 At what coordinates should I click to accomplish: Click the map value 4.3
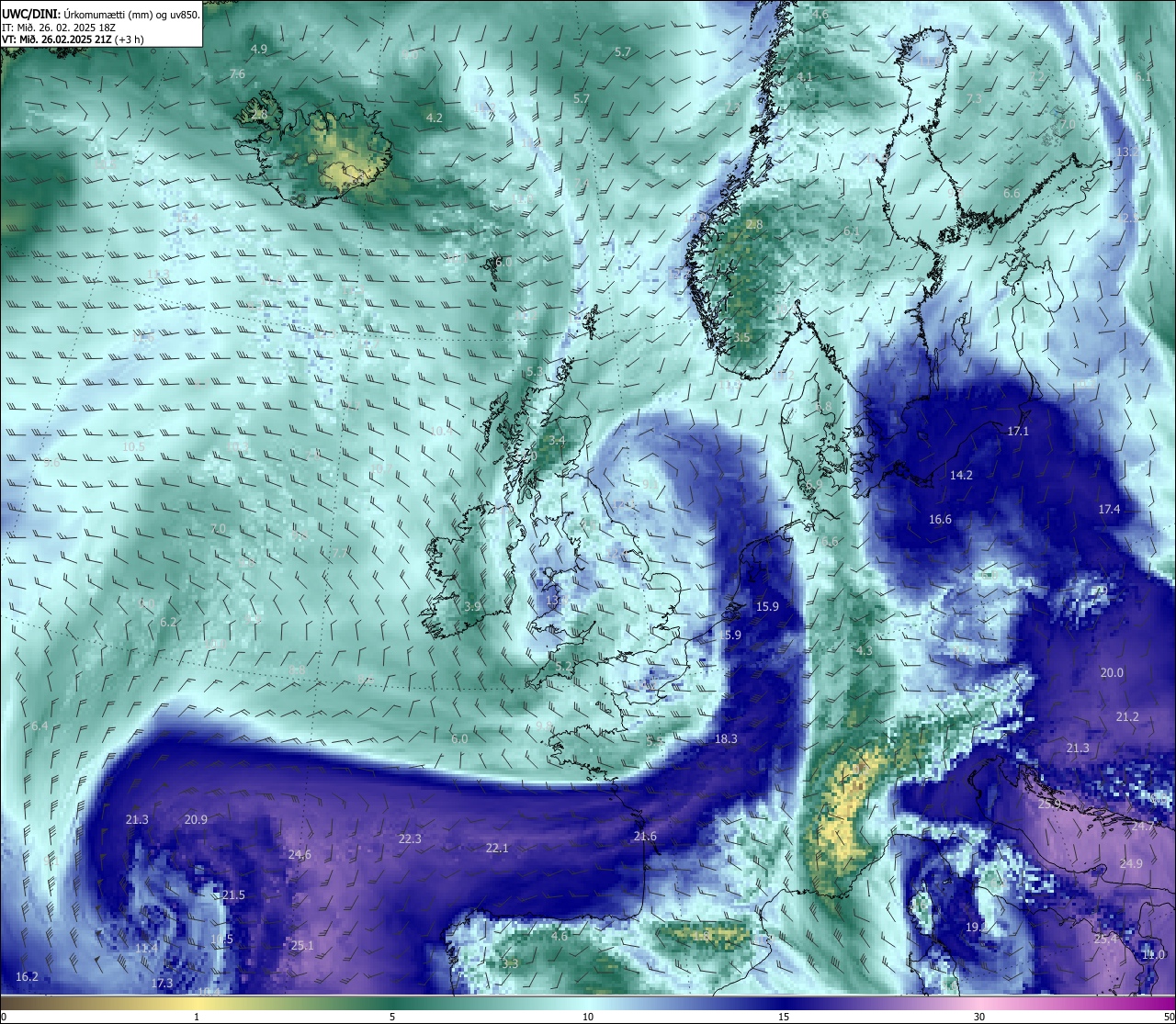[864, 650]
